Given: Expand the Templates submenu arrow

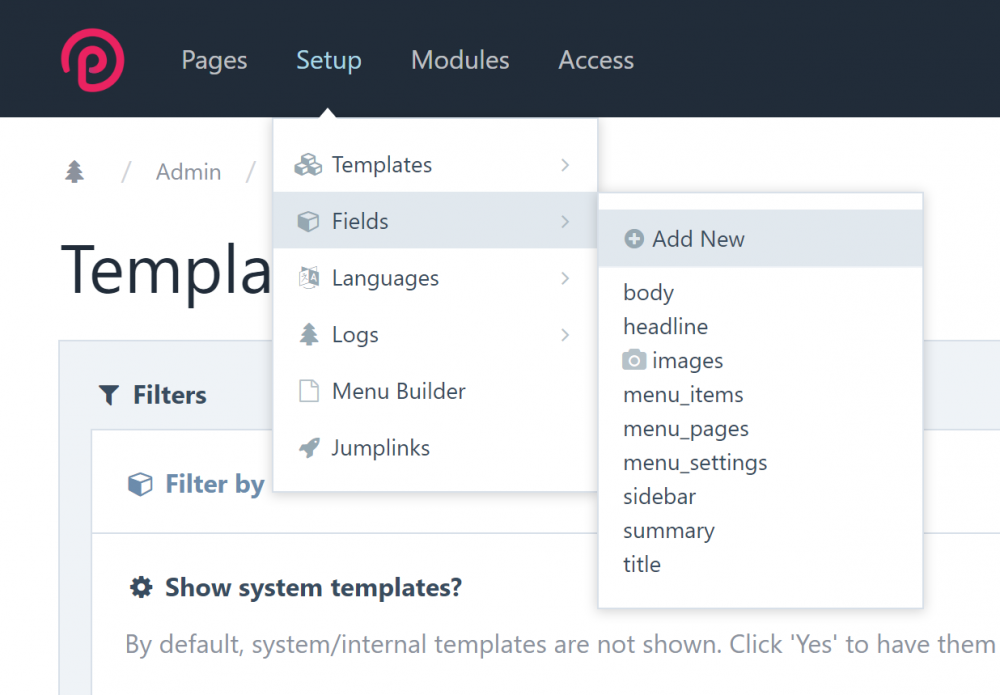Looking at the screenshot, I should click(x=565, y=165).
